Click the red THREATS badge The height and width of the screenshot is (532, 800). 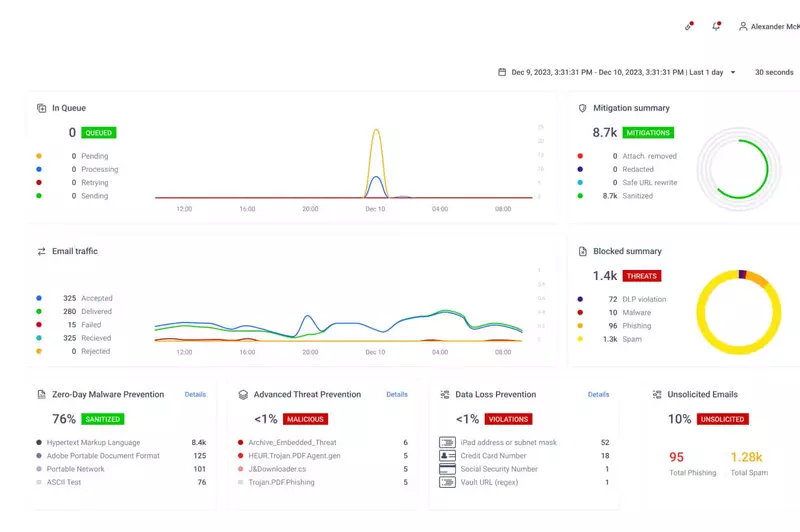[641, 276]
